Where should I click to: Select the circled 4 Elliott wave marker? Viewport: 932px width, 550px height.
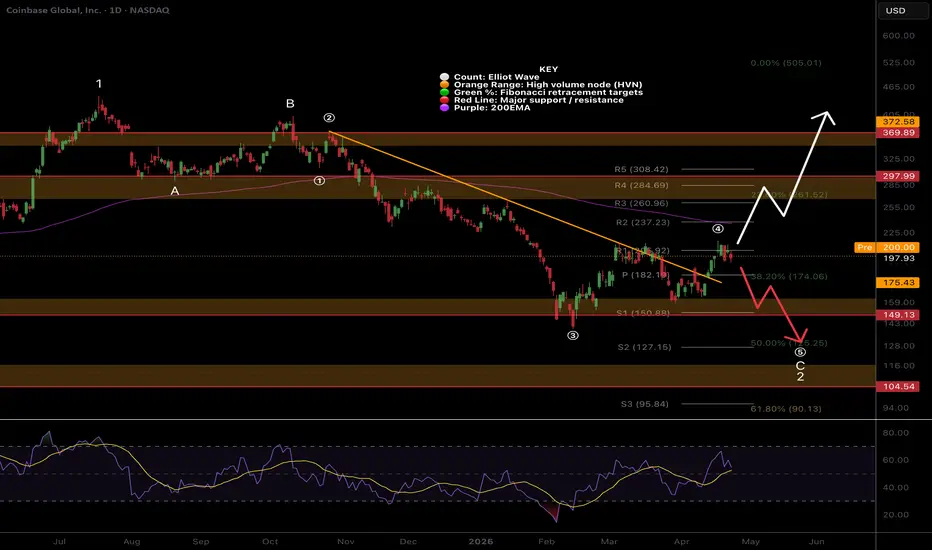click(x=718, y=229)
